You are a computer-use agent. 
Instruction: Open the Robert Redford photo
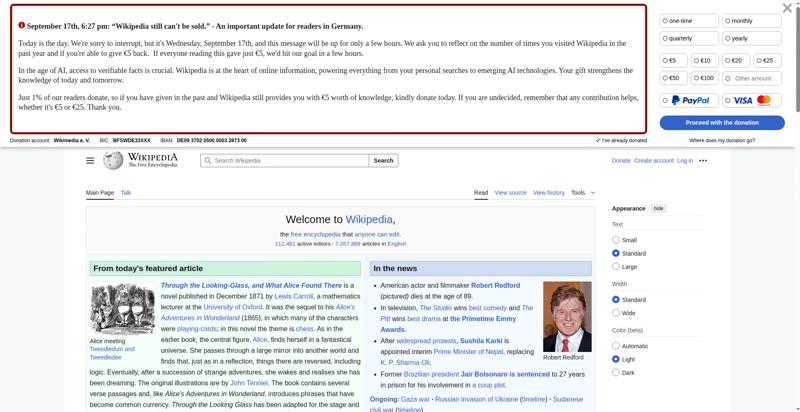click(x=567, y=317)
